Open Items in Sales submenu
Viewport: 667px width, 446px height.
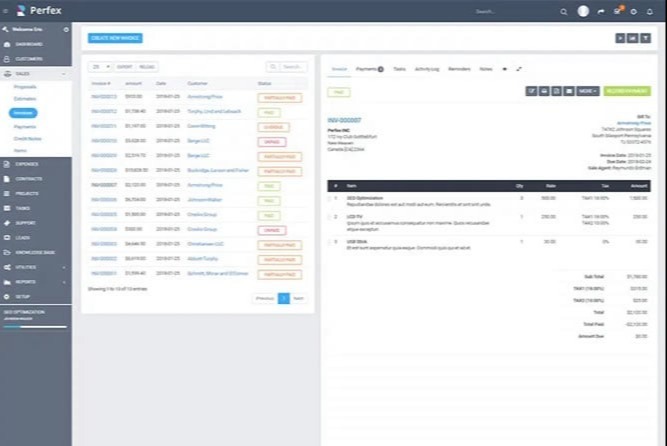(x=20, y=151)
